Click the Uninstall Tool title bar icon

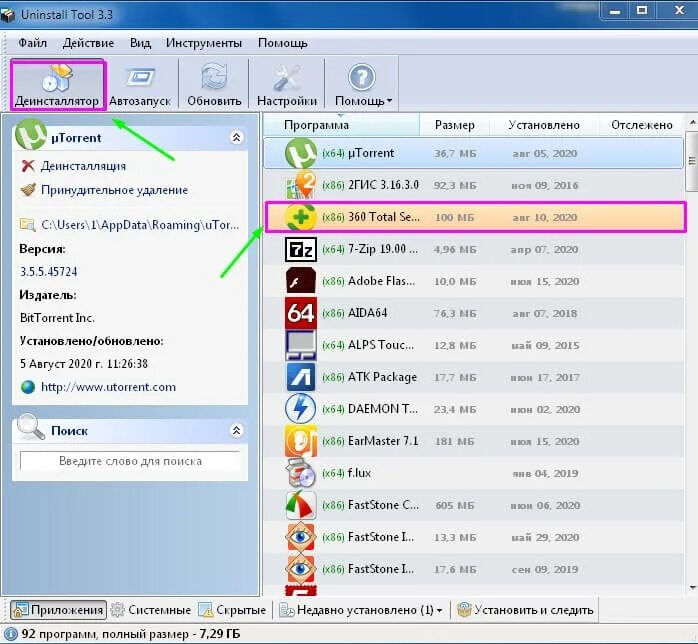click(8, 14)
